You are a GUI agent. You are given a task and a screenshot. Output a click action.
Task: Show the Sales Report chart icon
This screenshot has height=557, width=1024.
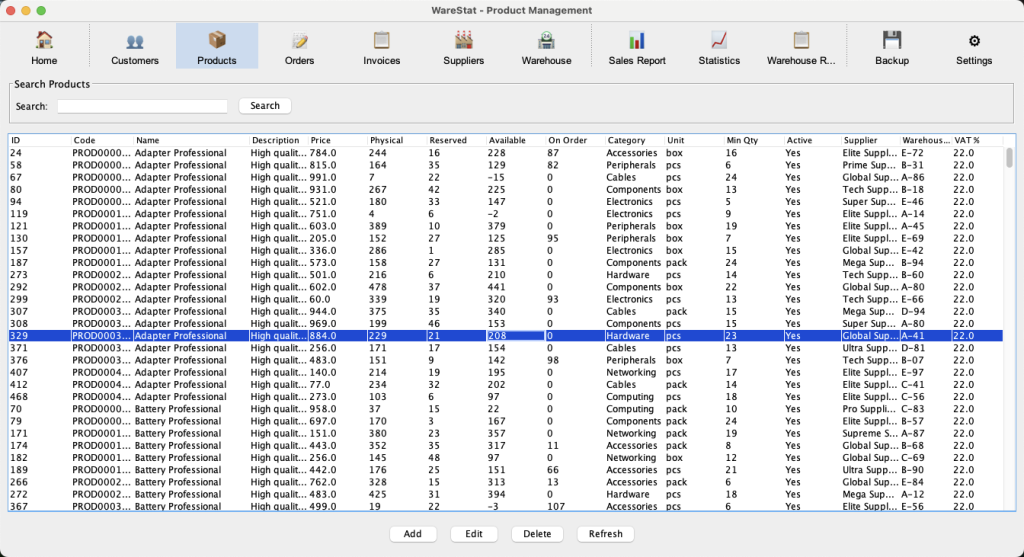(x=637, y=47)
